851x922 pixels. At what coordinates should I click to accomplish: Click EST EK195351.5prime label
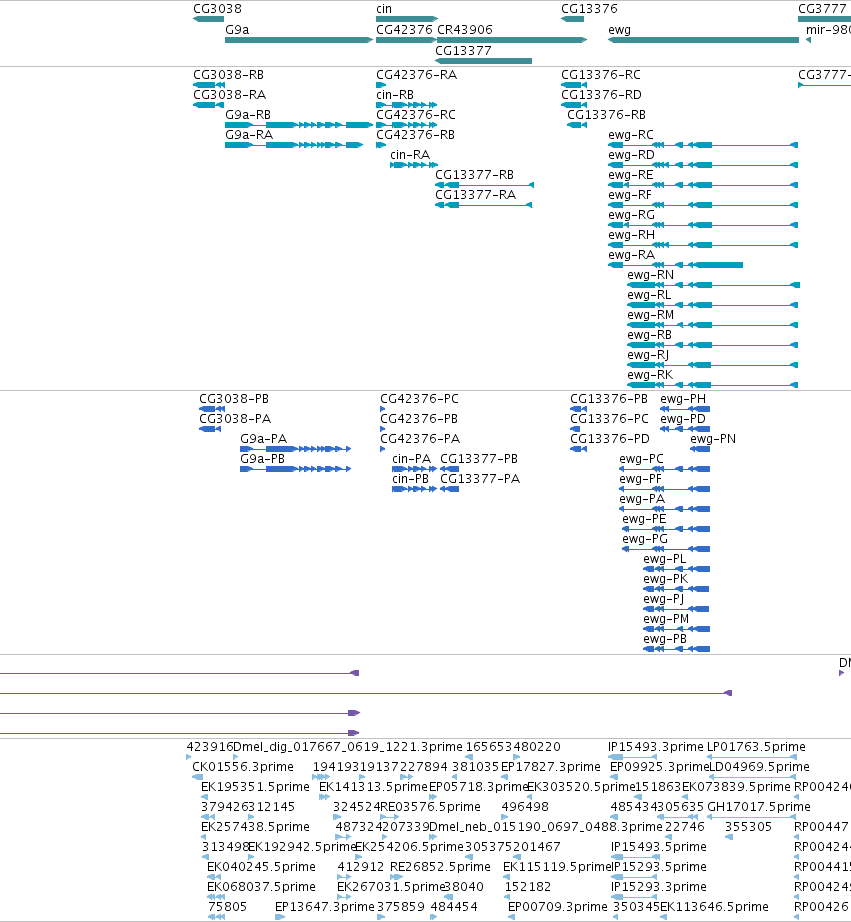pos(255,787)
